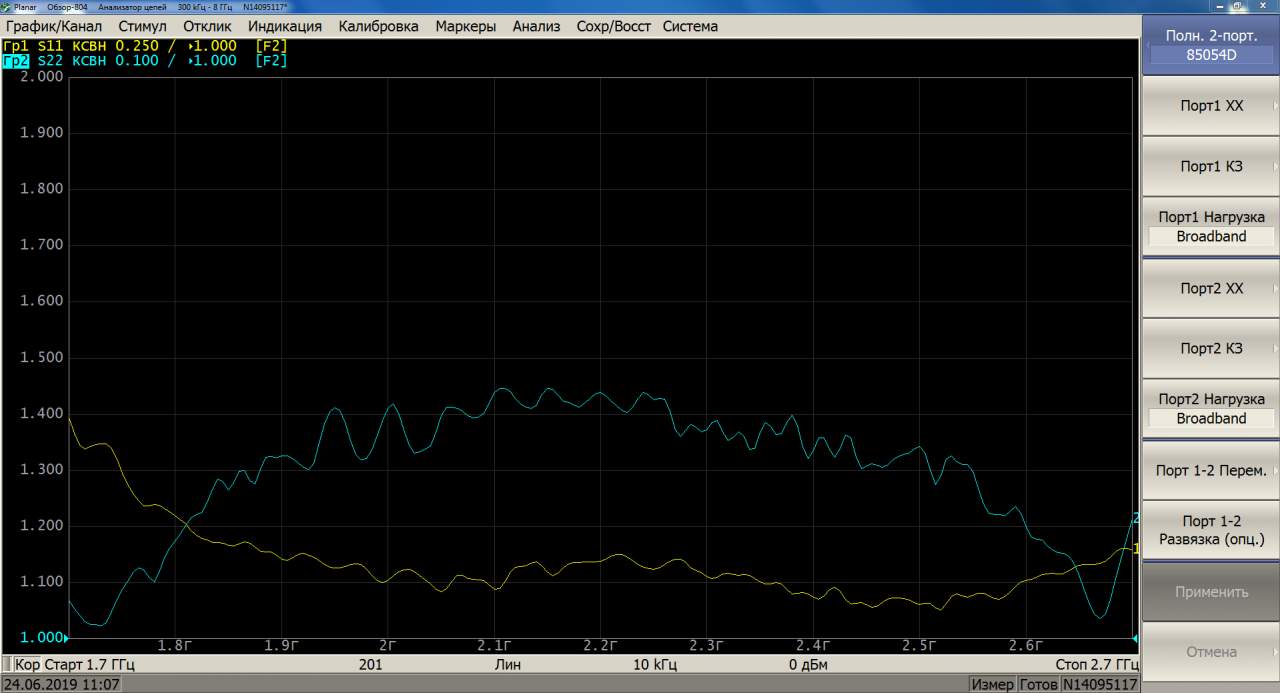Click the S22 scale value 0.100
The width and height of the screenshot is (1280, 693).
pyautogui.click(x=137, y=61)
